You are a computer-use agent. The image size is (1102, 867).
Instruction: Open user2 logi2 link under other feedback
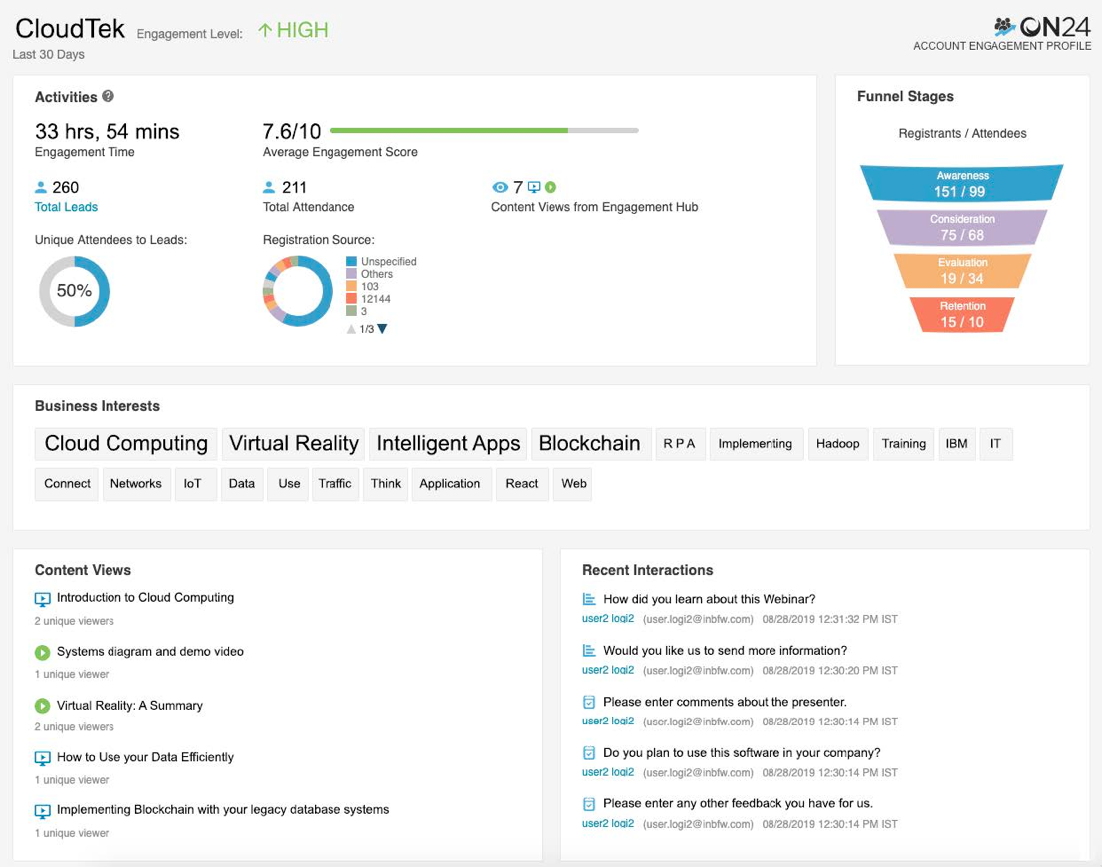click(x=608, y=823)
